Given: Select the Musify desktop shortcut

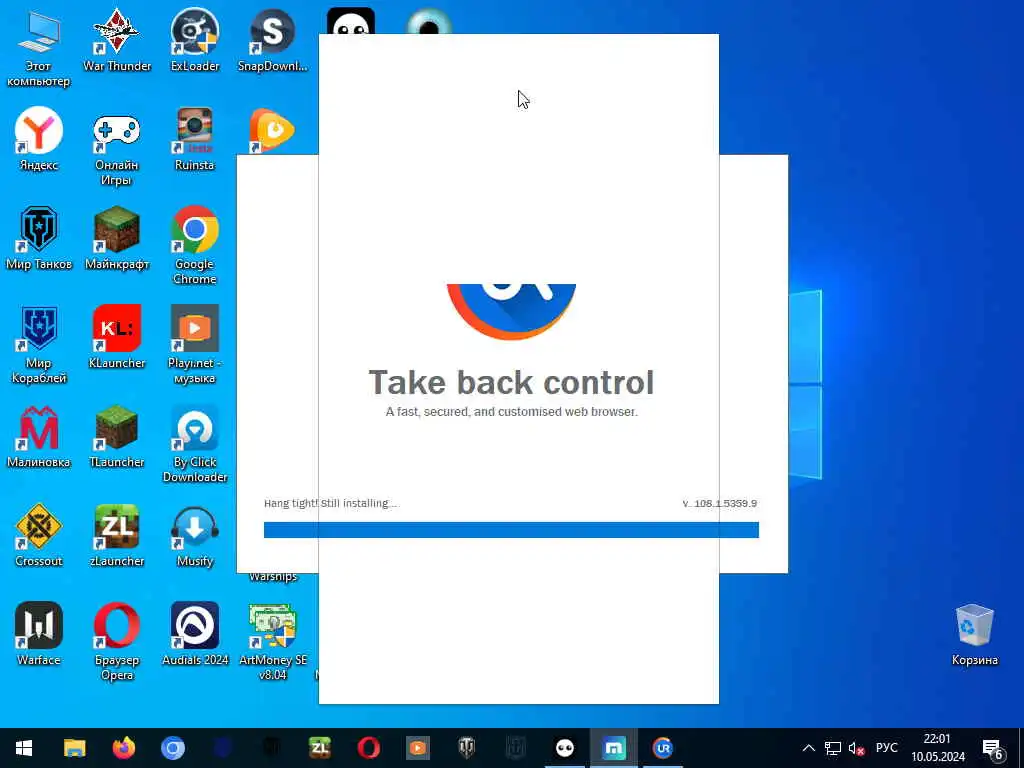Looking at the screenshot, I should click(195, 536).
